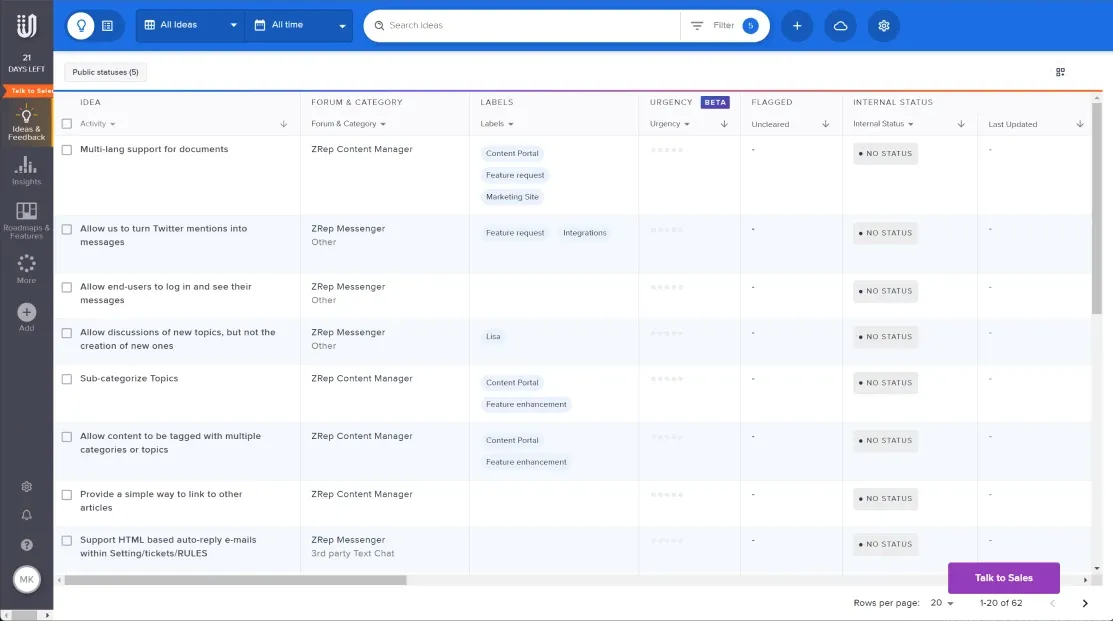The height and width of the screenshot is (621, 1113).
Task: Open the column layout icon
Action: coord(1060,72)
